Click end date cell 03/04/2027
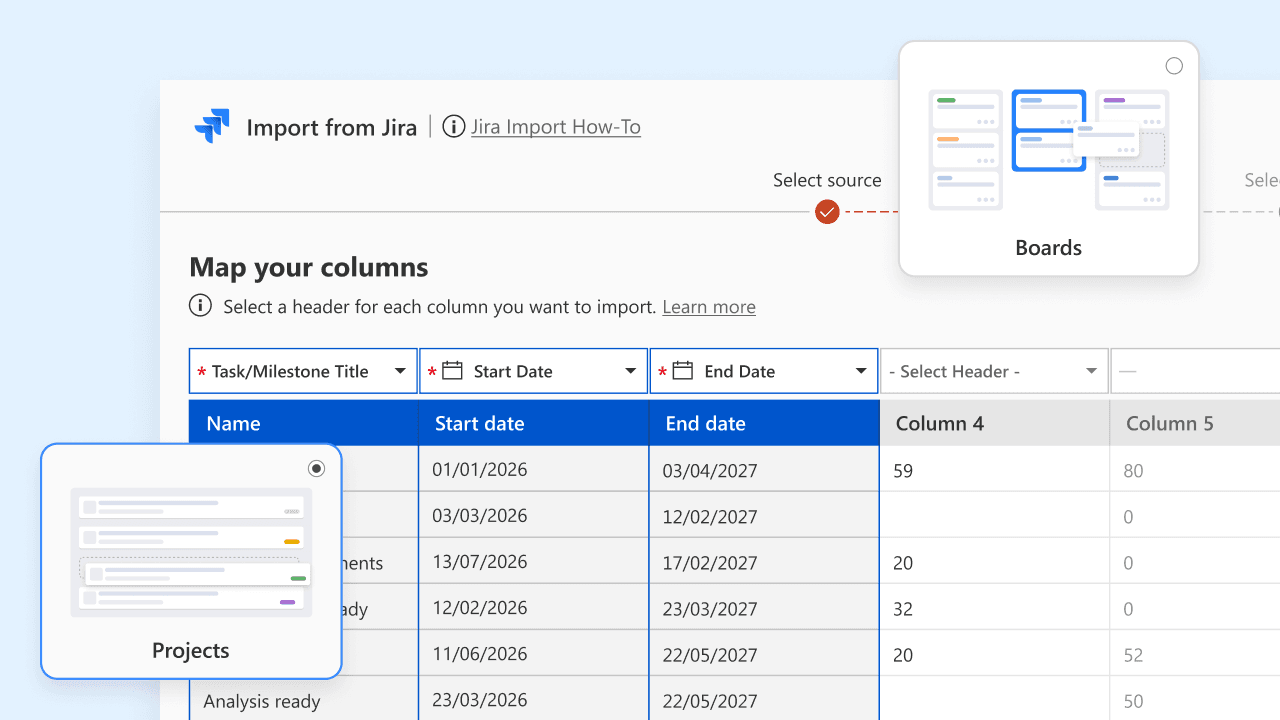 tap(764, 469)
